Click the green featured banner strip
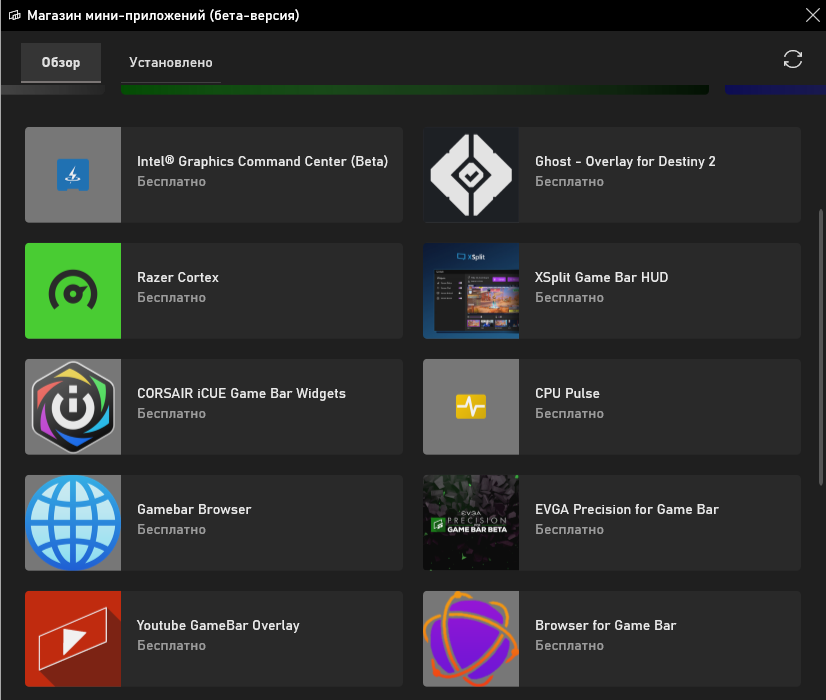Viewport: 826px width, 700px height. 415,90
